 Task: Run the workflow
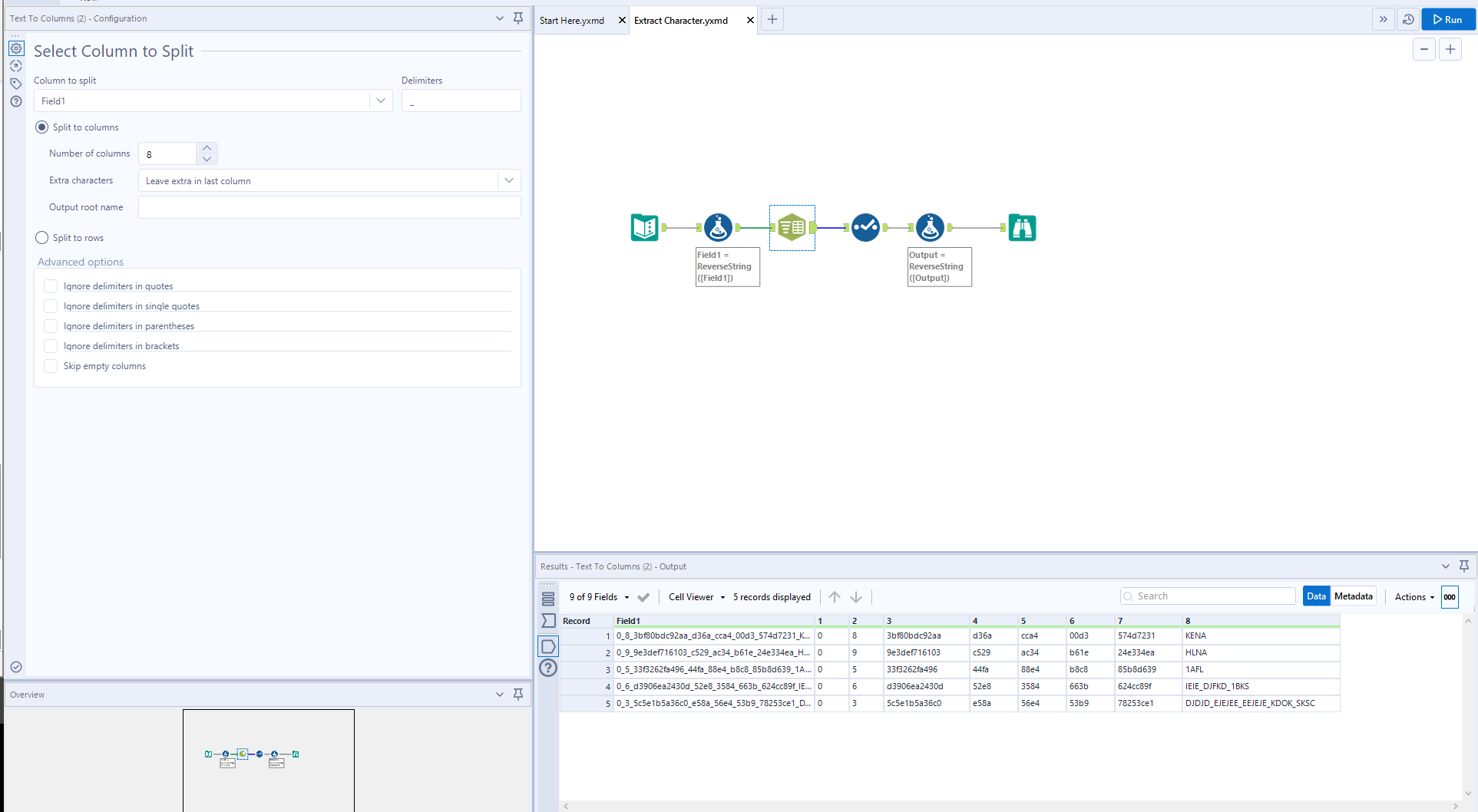point(1448,20)
